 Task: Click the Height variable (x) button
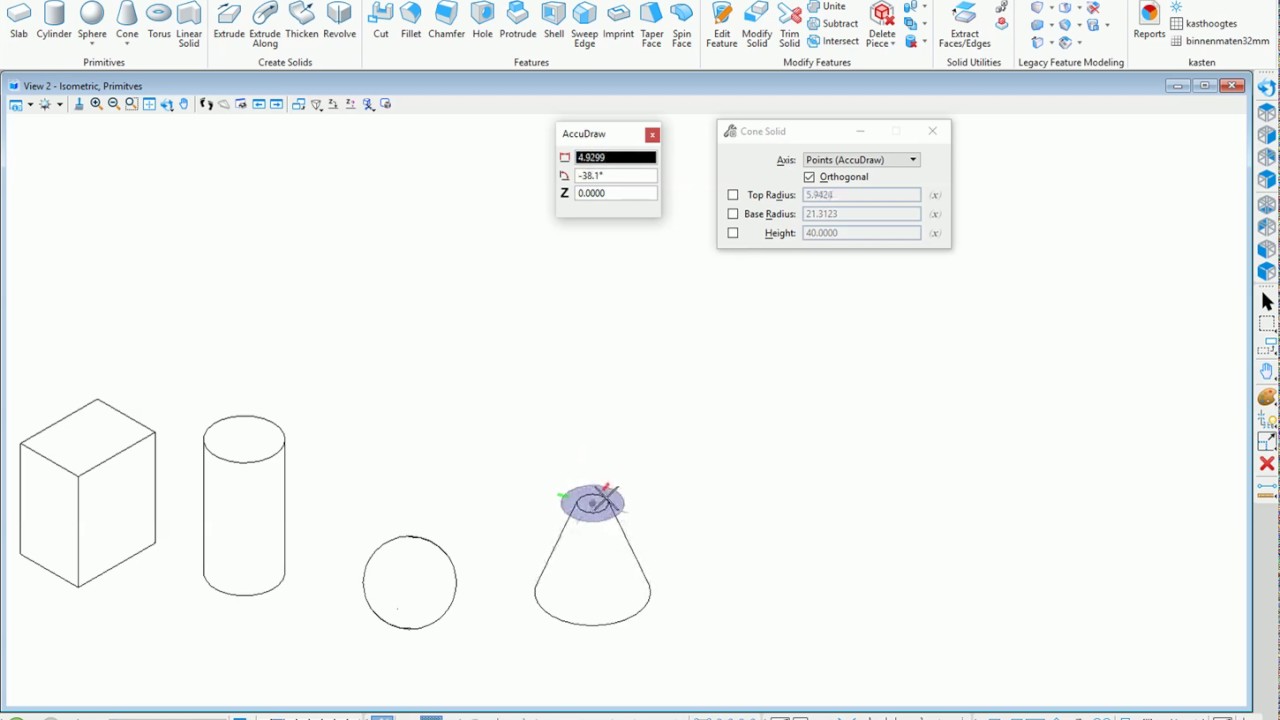[935, 233]
